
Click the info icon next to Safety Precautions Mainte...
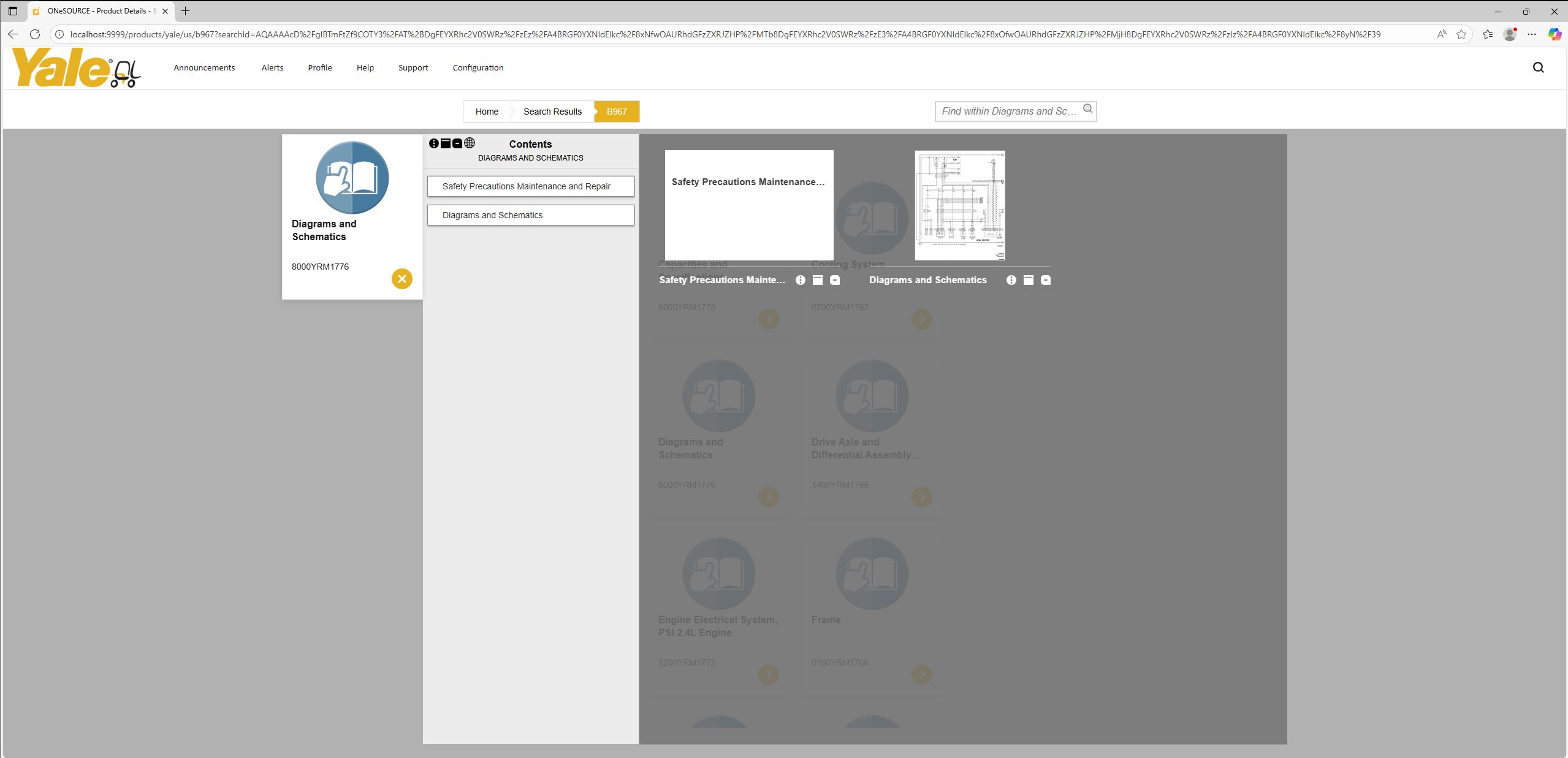pyautogui.click(x=801, y=280)
